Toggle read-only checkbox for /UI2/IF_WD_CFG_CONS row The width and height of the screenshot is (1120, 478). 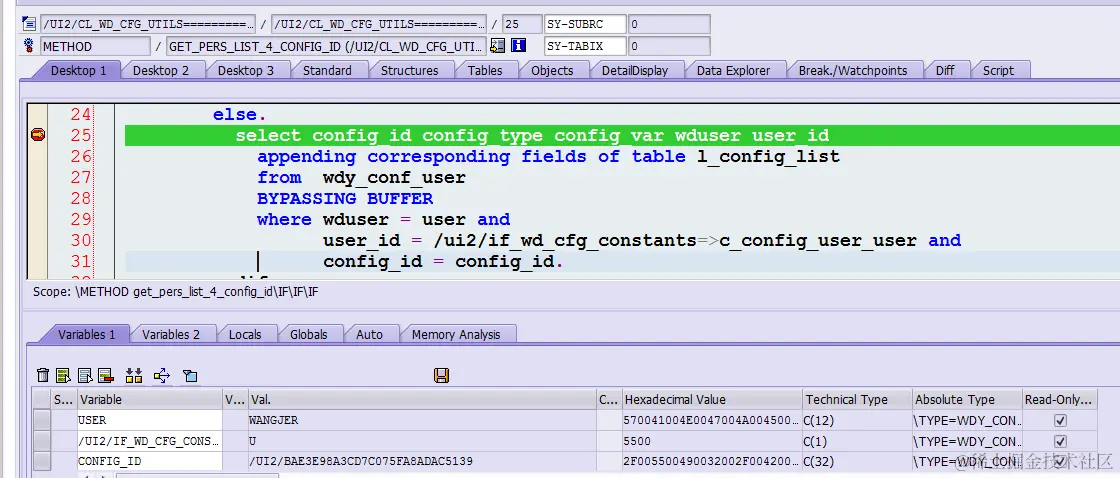pyautogui.click(x=1061, y=441)
